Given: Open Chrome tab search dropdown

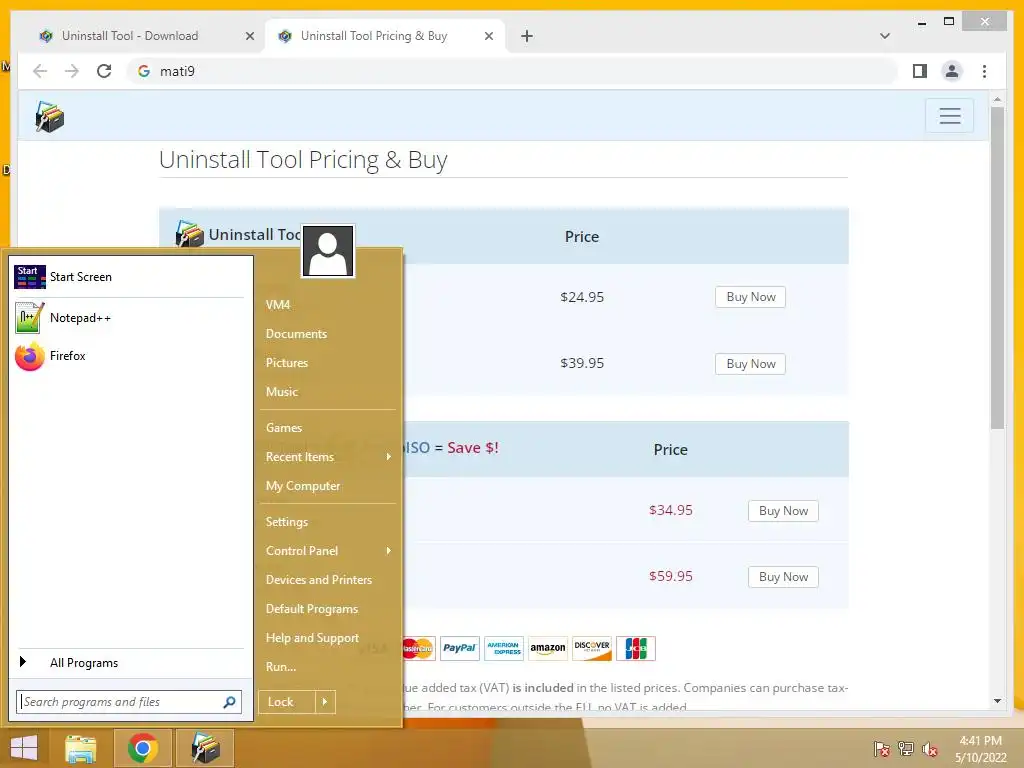Looking at the screenshot, I should tap(885, 36).
